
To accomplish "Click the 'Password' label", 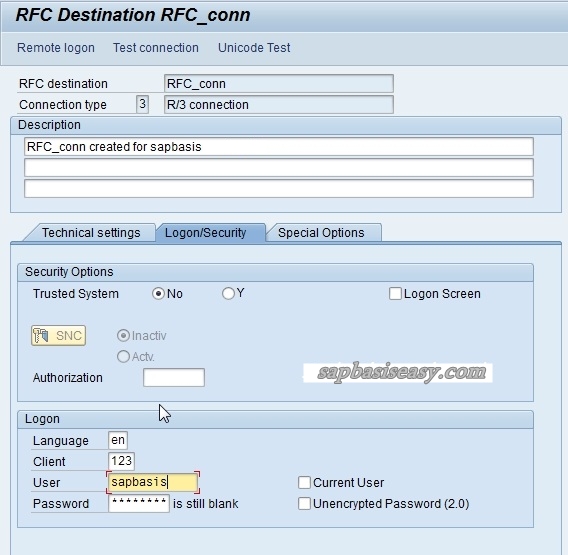I will coord(61,504).
